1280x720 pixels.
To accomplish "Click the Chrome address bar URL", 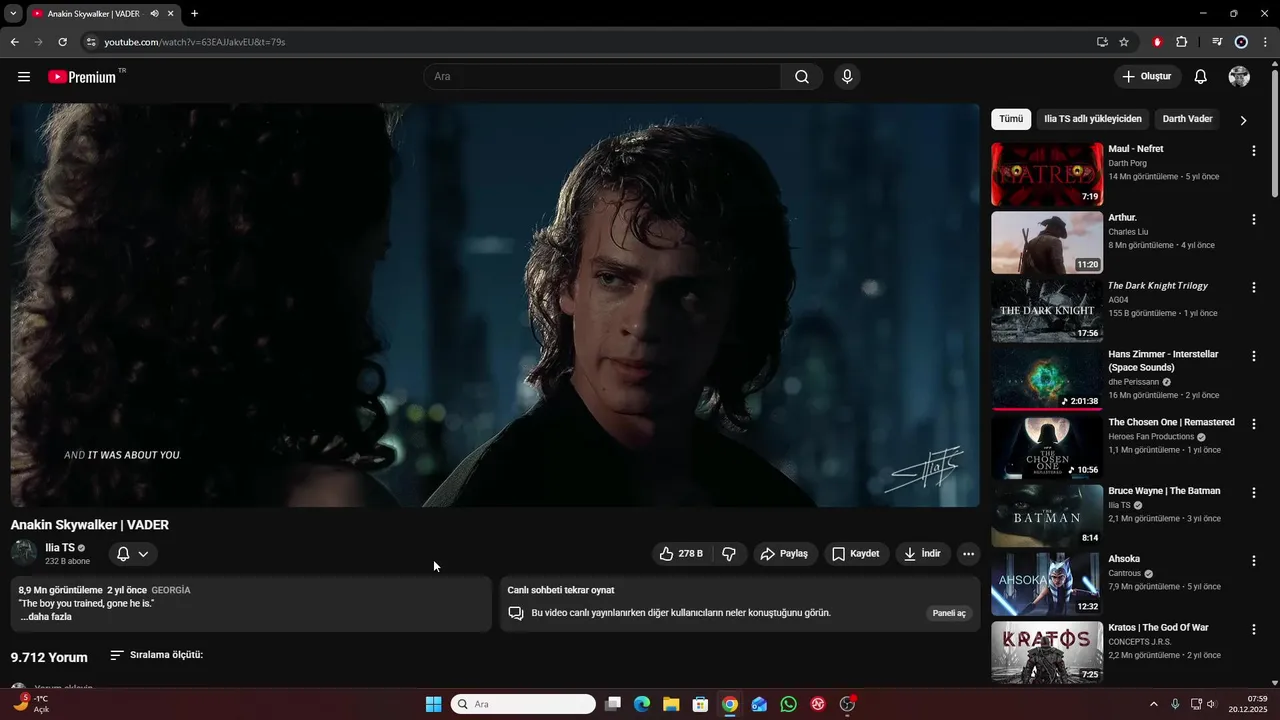I will coord(195,42).
